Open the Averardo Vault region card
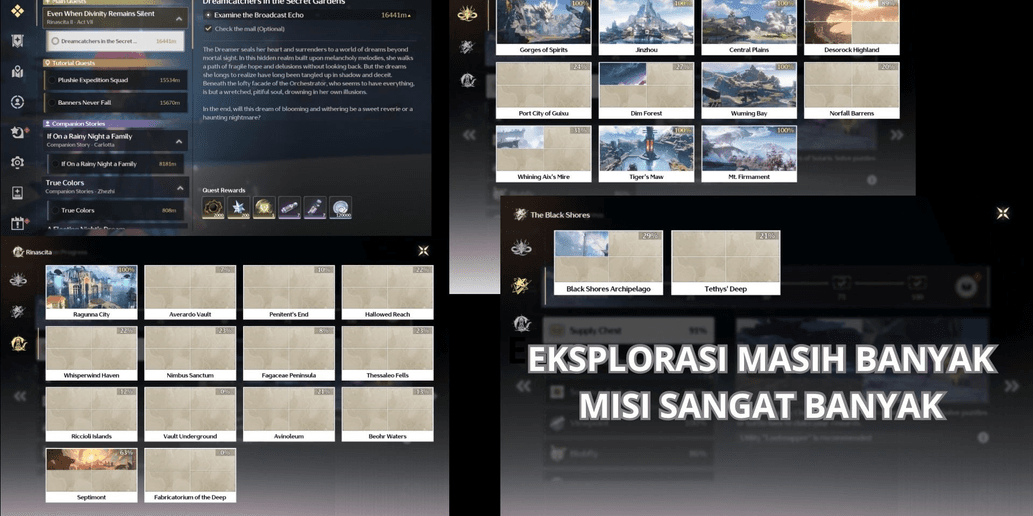Image resolution: width=1033 pixels, height=516 pixels. [190, 293]
